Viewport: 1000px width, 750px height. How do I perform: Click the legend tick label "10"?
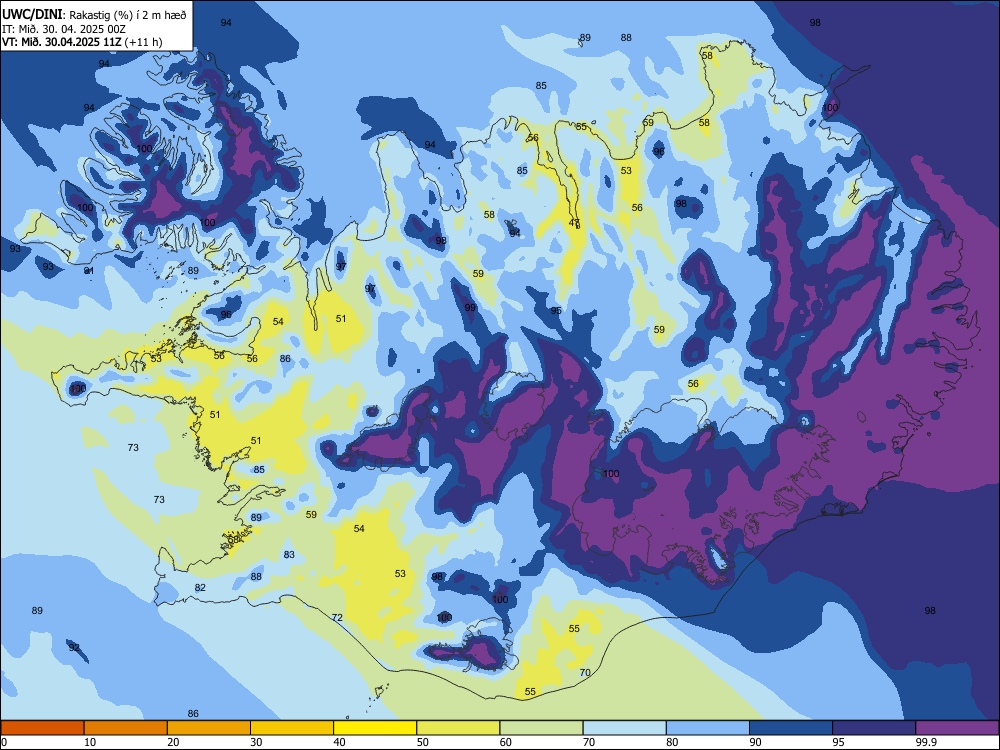click(90, 742)
